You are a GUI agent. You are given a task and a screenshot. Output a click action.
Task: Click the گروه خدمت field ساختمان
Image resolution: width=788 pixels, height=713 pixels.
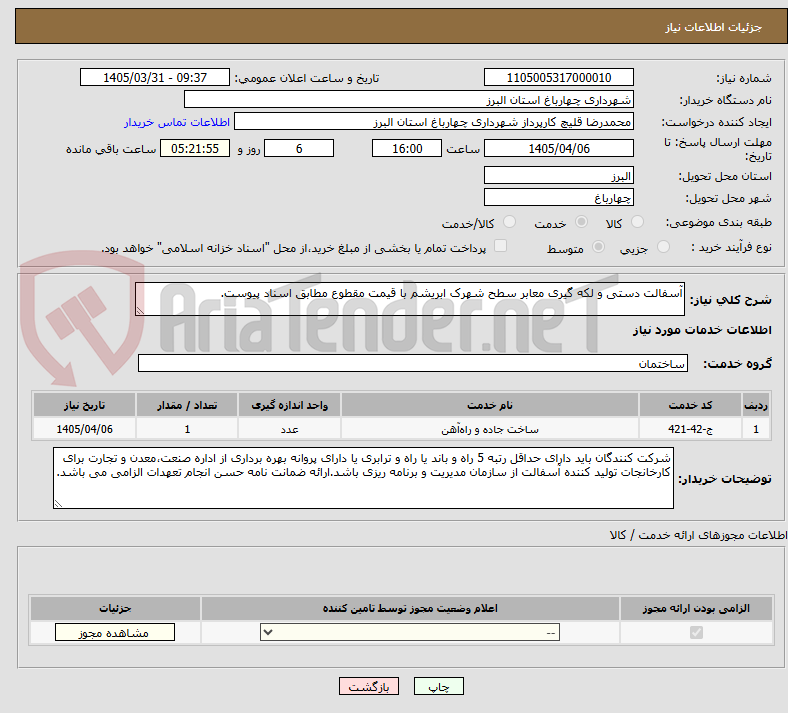tap(413, 363)
